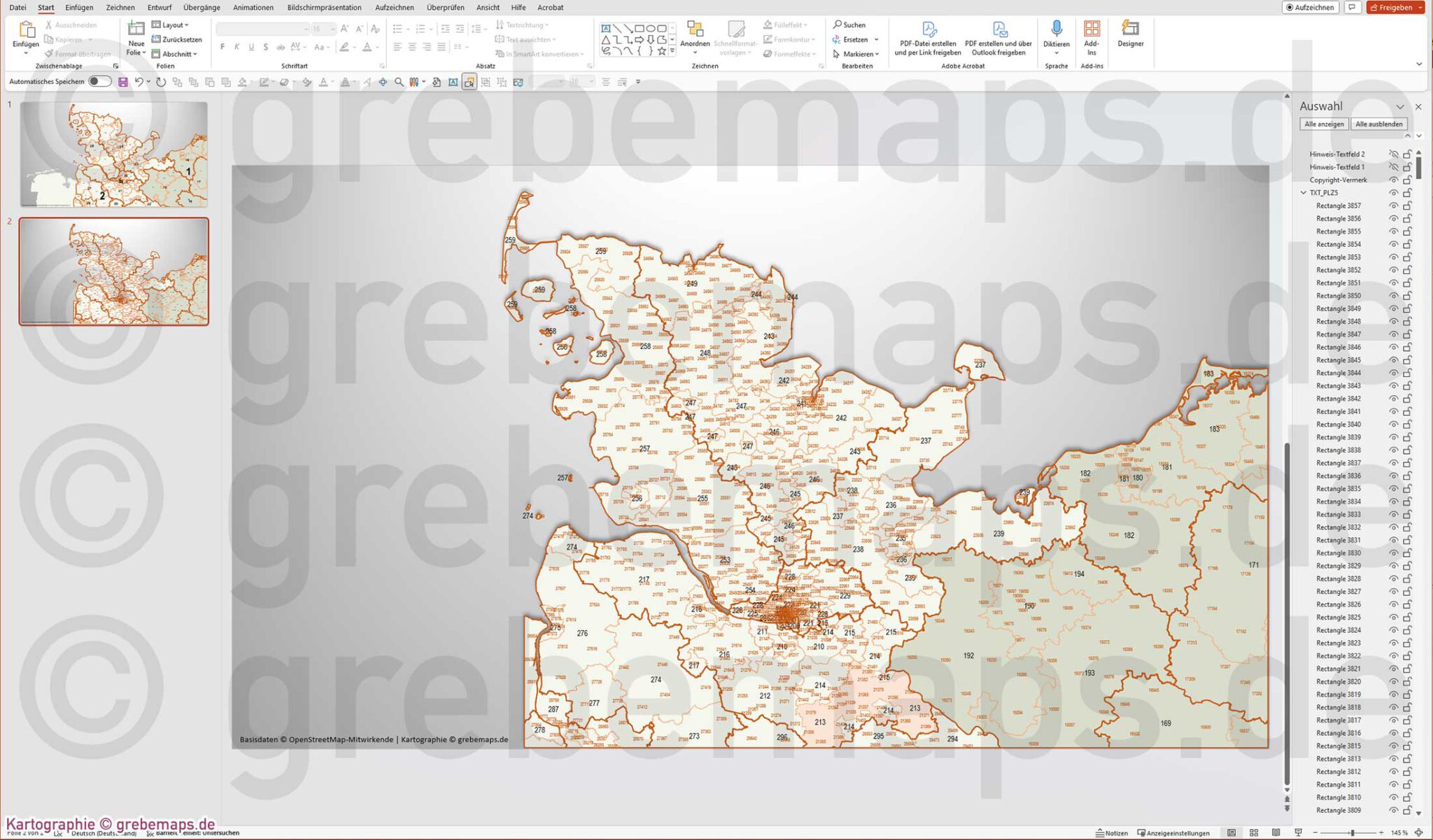Image resolution: width=1433 pixels, height=840 pixels.
Task: Open the Markieren dropdown
Action: 856,54
